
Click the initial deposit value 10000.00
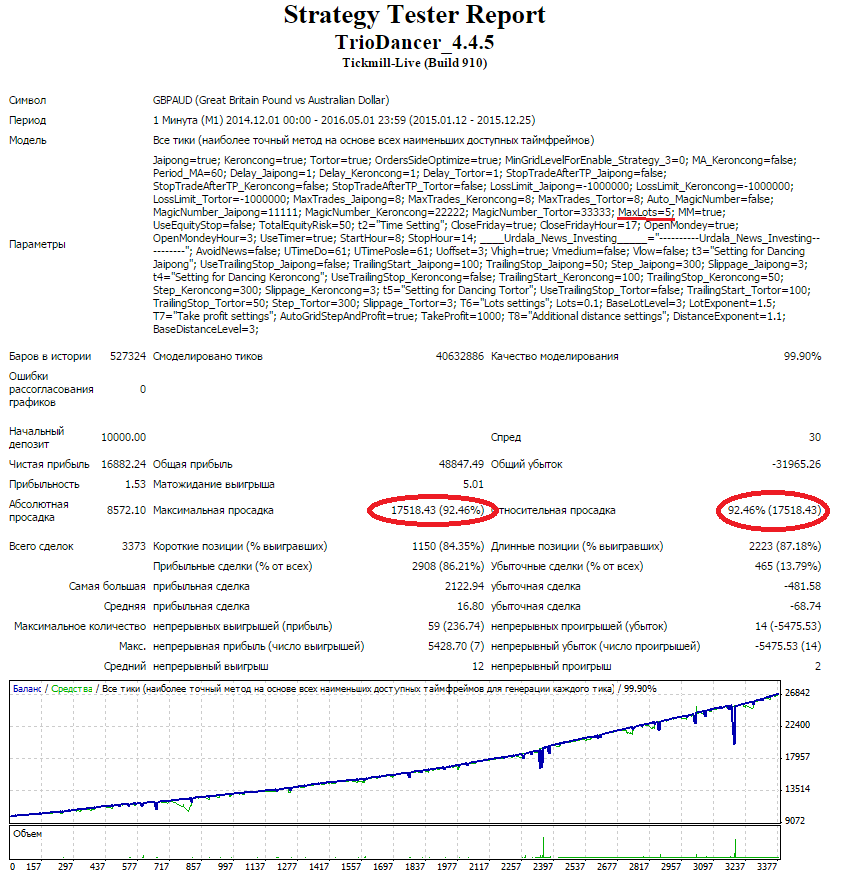click(x=123, y=437)
